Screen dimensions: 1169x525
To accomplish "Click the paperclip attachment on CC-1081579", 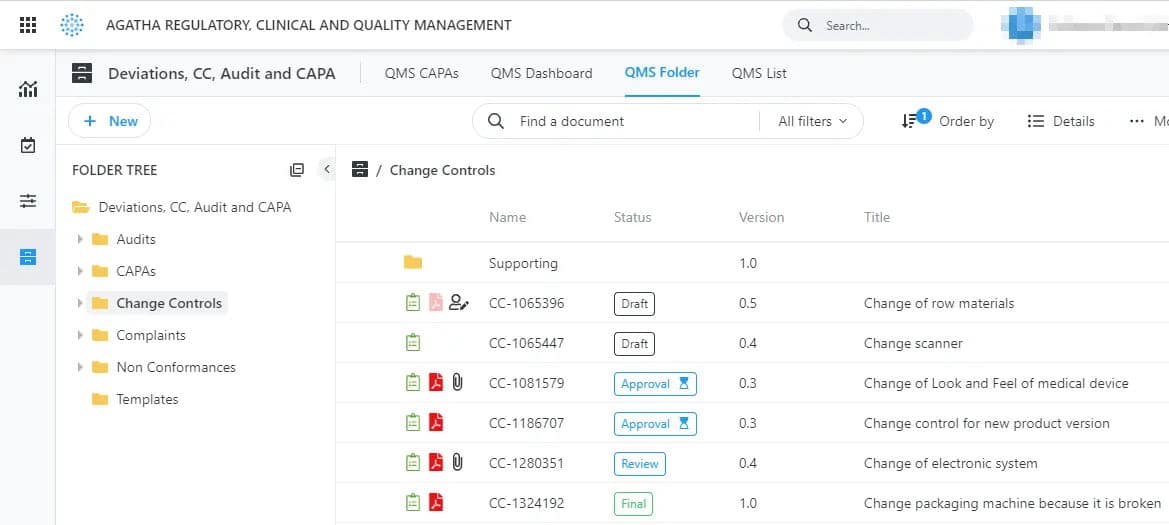I will tap(458, 382).
